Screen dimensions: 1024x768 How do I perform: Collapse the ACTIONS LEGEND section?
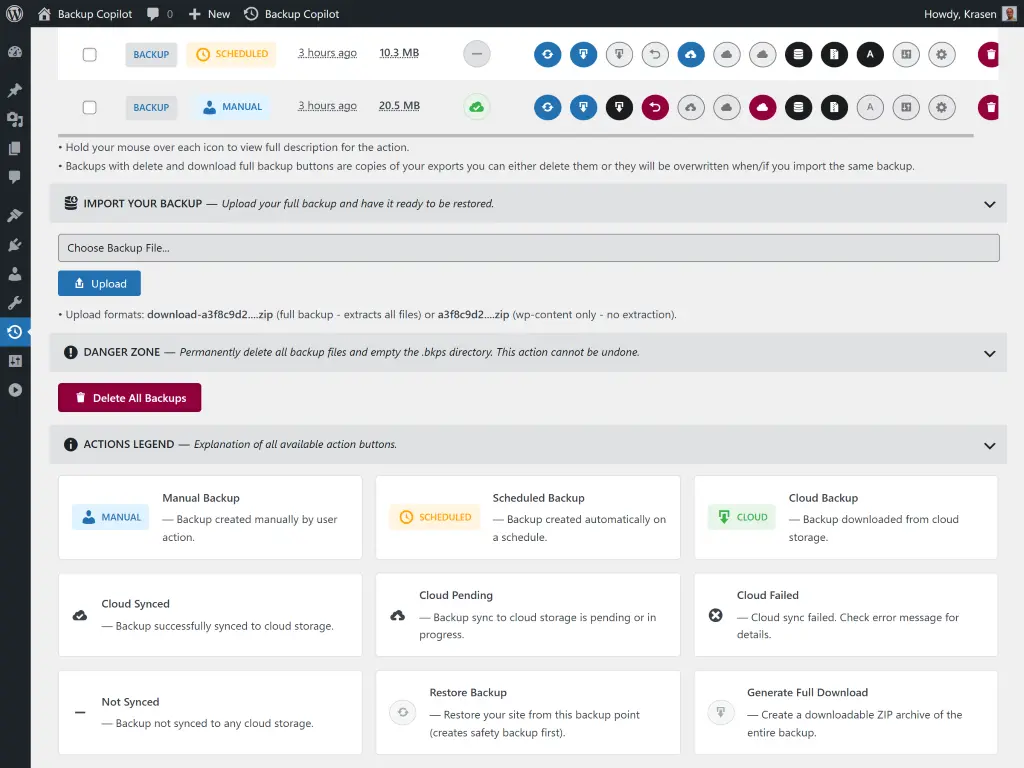click(990, 444)
